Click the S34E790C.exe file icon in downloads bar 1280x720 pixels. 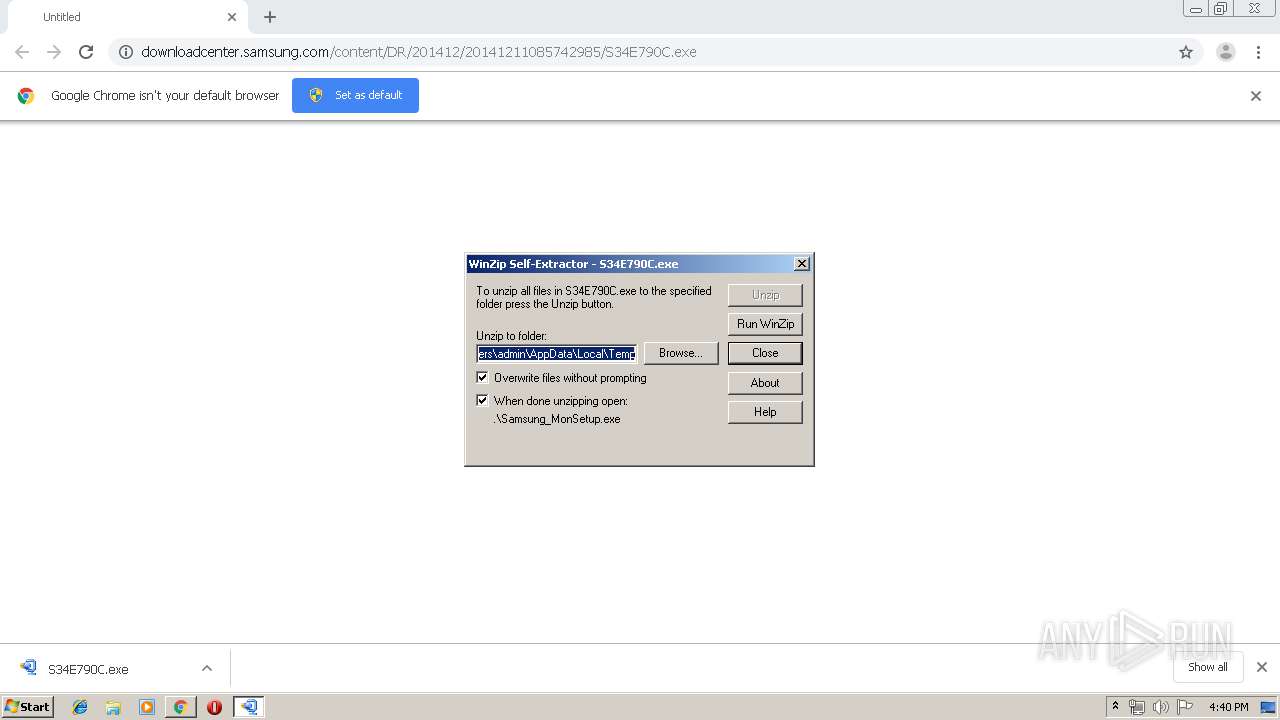click(28, 668)
